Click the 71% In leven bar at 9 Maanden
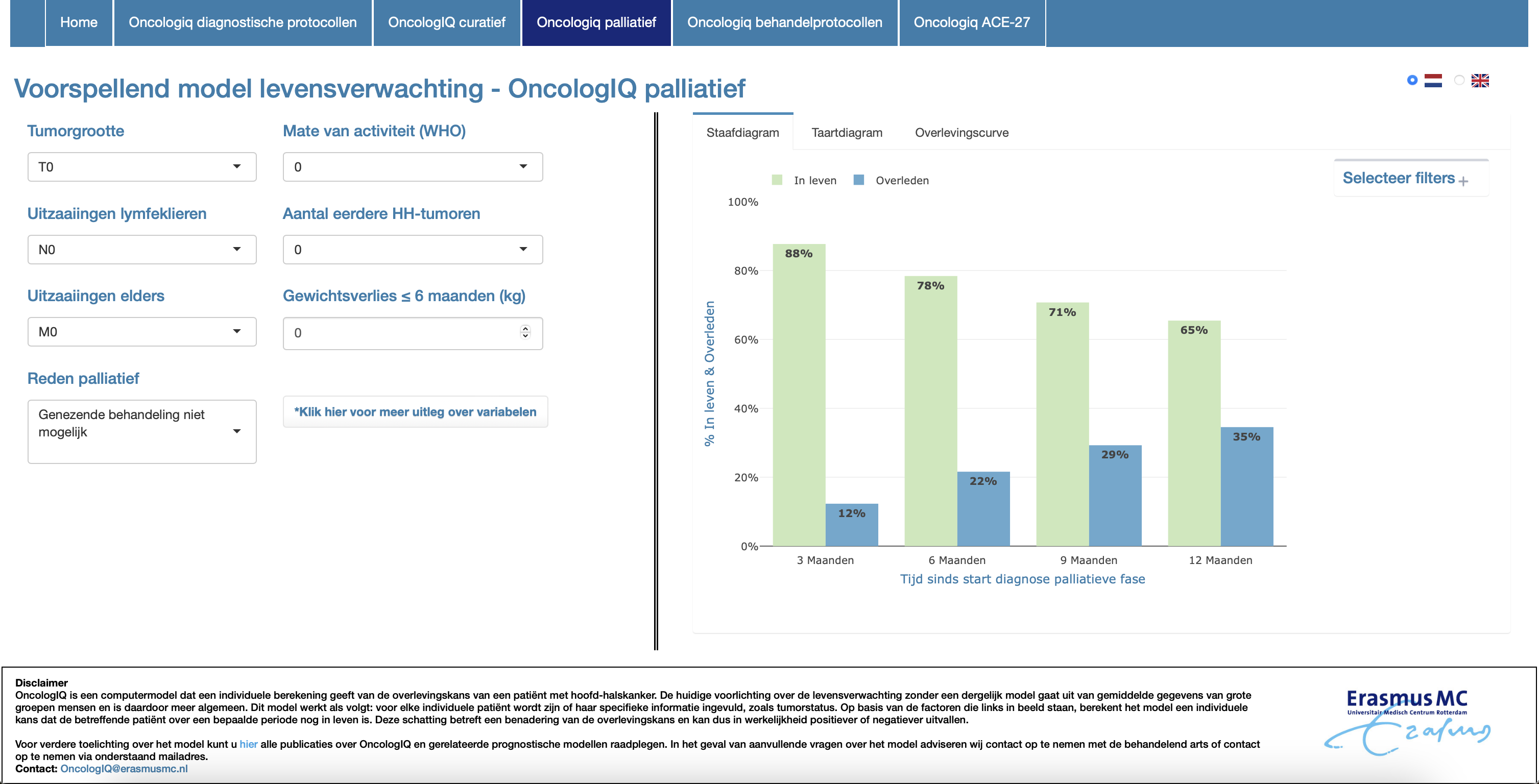The width and height of the screenshot is (1539, 784). 1062,424
